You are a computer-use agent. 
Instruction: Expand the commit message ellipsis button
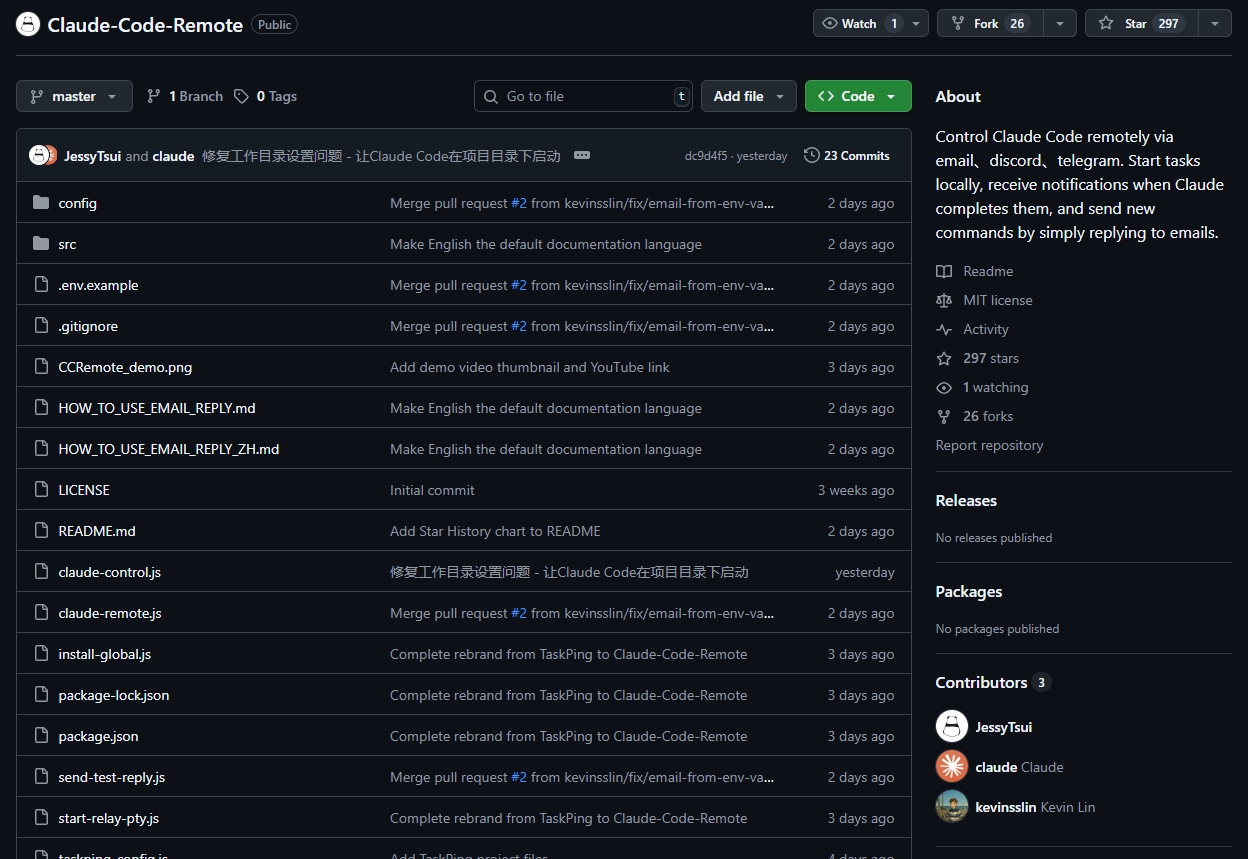coord(582,155)
